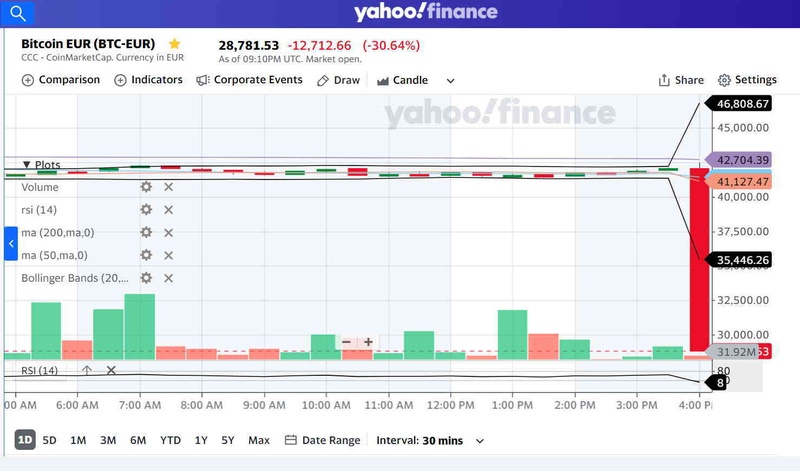
Task: Remove the ma (200,ma,0) plot
Action: [168, 233]
